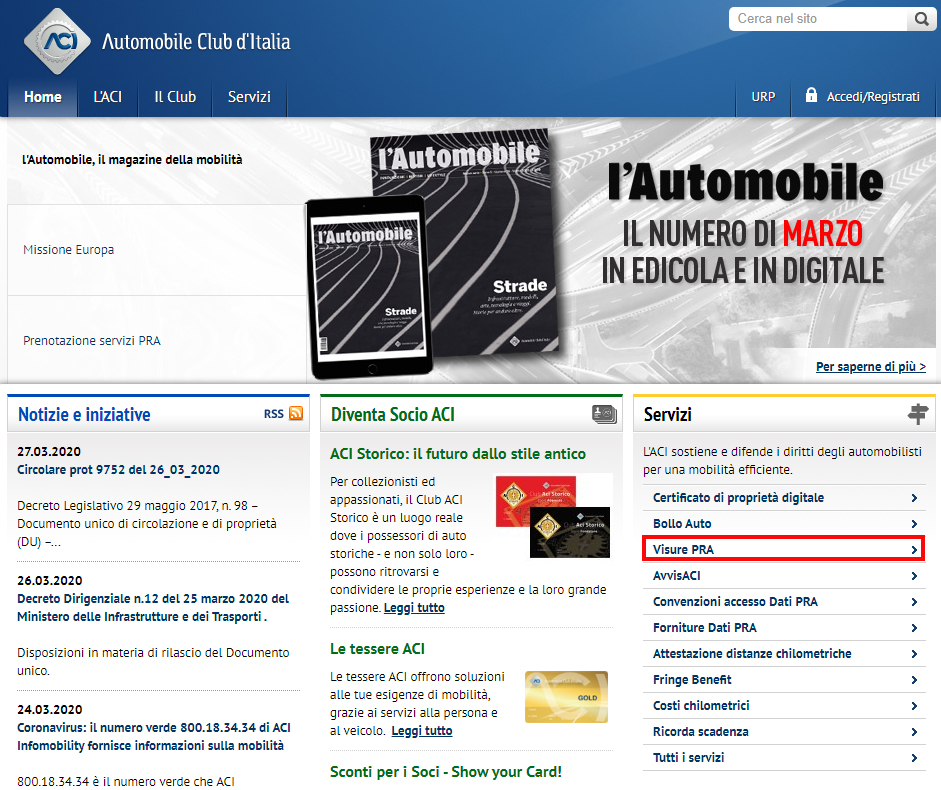Click the Automobile Club d'Italia title
The height and width of the screenshot is (790, 941).
[196, 41]
